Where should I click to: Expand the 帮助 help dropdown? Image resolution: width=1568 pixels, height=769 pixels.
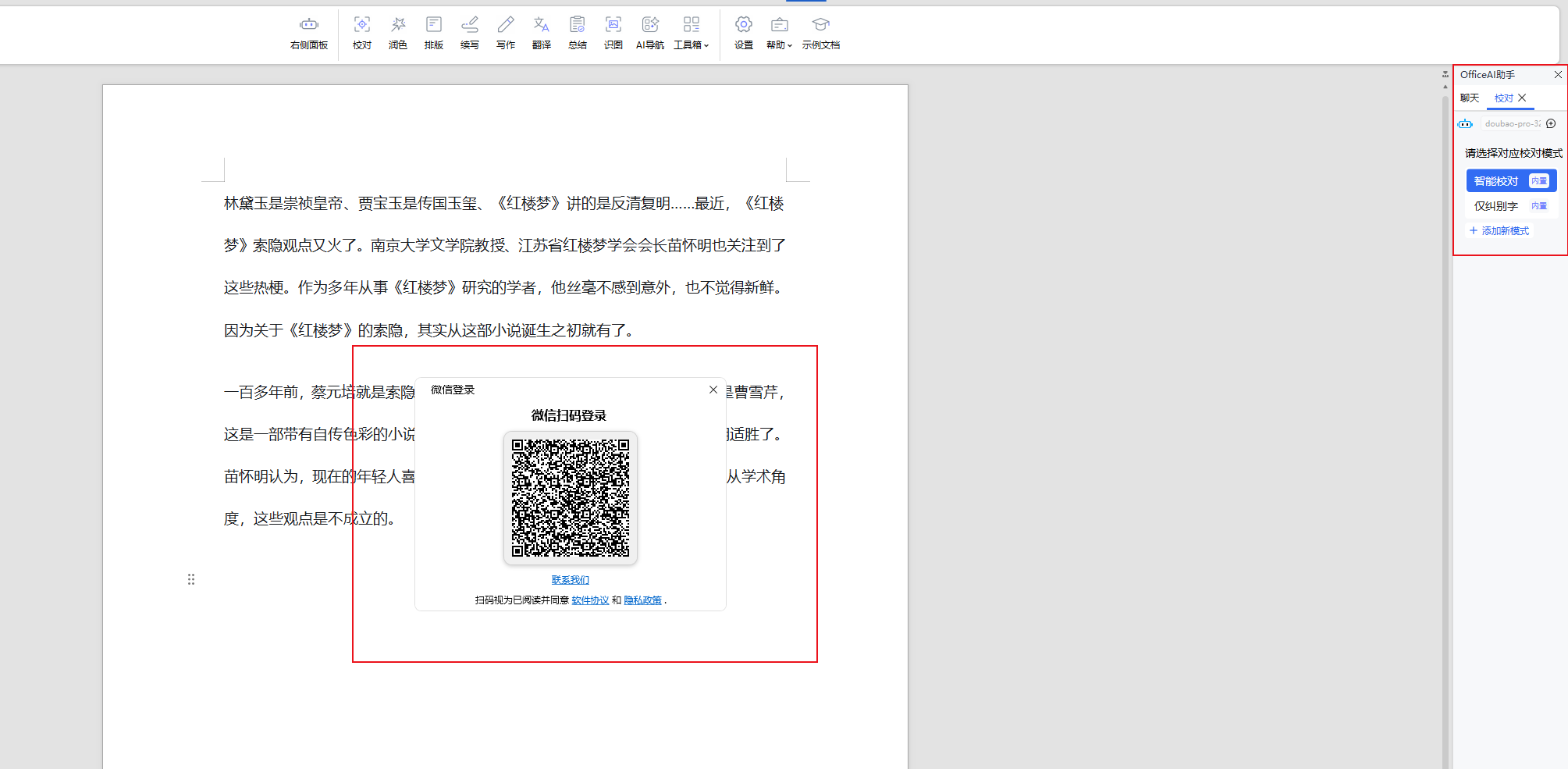click(779, 33)
